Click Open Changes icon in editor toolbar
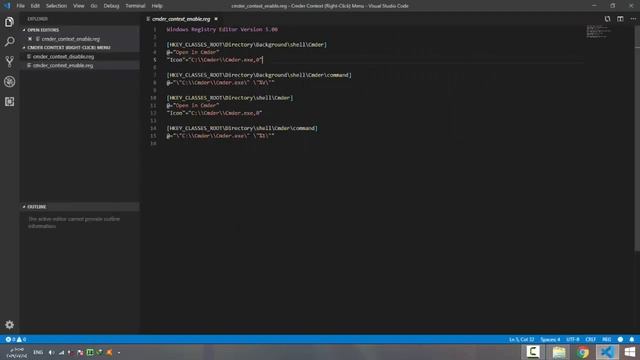640x360 pixels. pos(607,19)
